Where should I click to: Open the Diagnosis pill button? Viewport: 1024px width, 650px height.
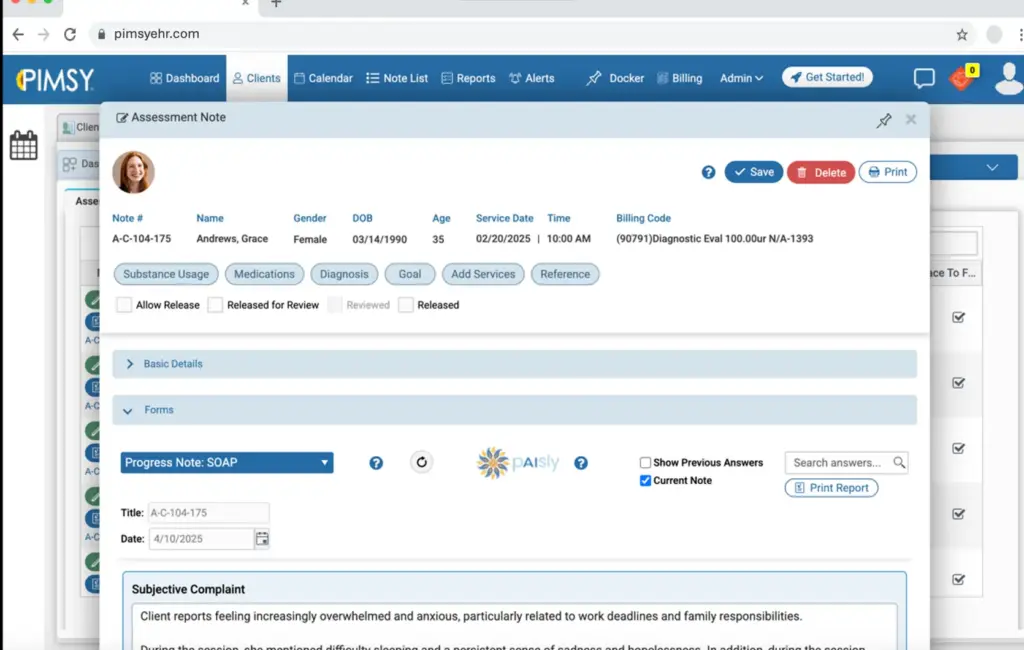pyautogui.click(x=344, y=274)
